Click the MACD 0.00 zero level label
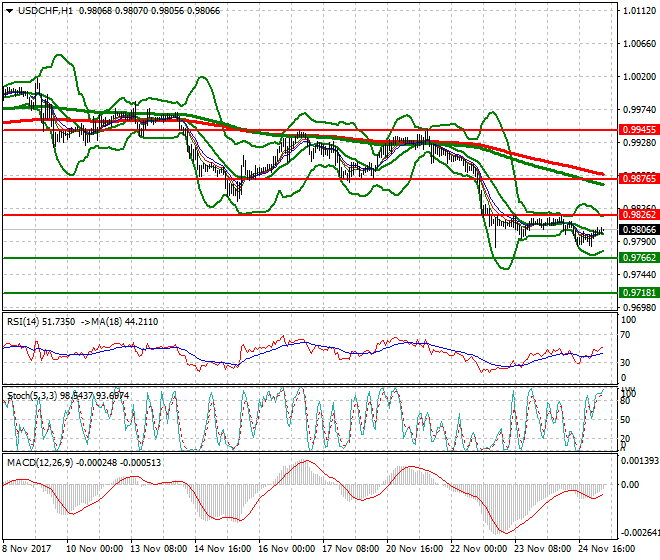This screenshot has width=660, height=560. (630, 485)
